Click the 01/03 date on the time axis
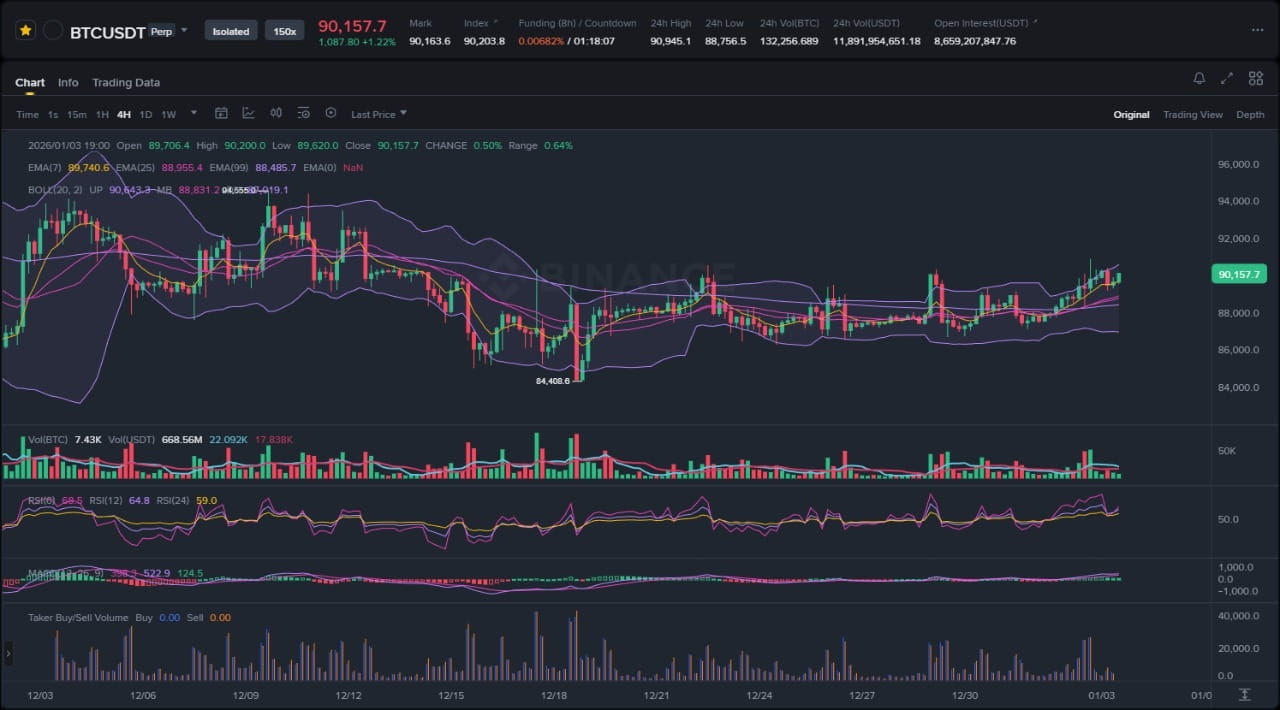This screenshot has width=1280, height=710. (1102, 695)
